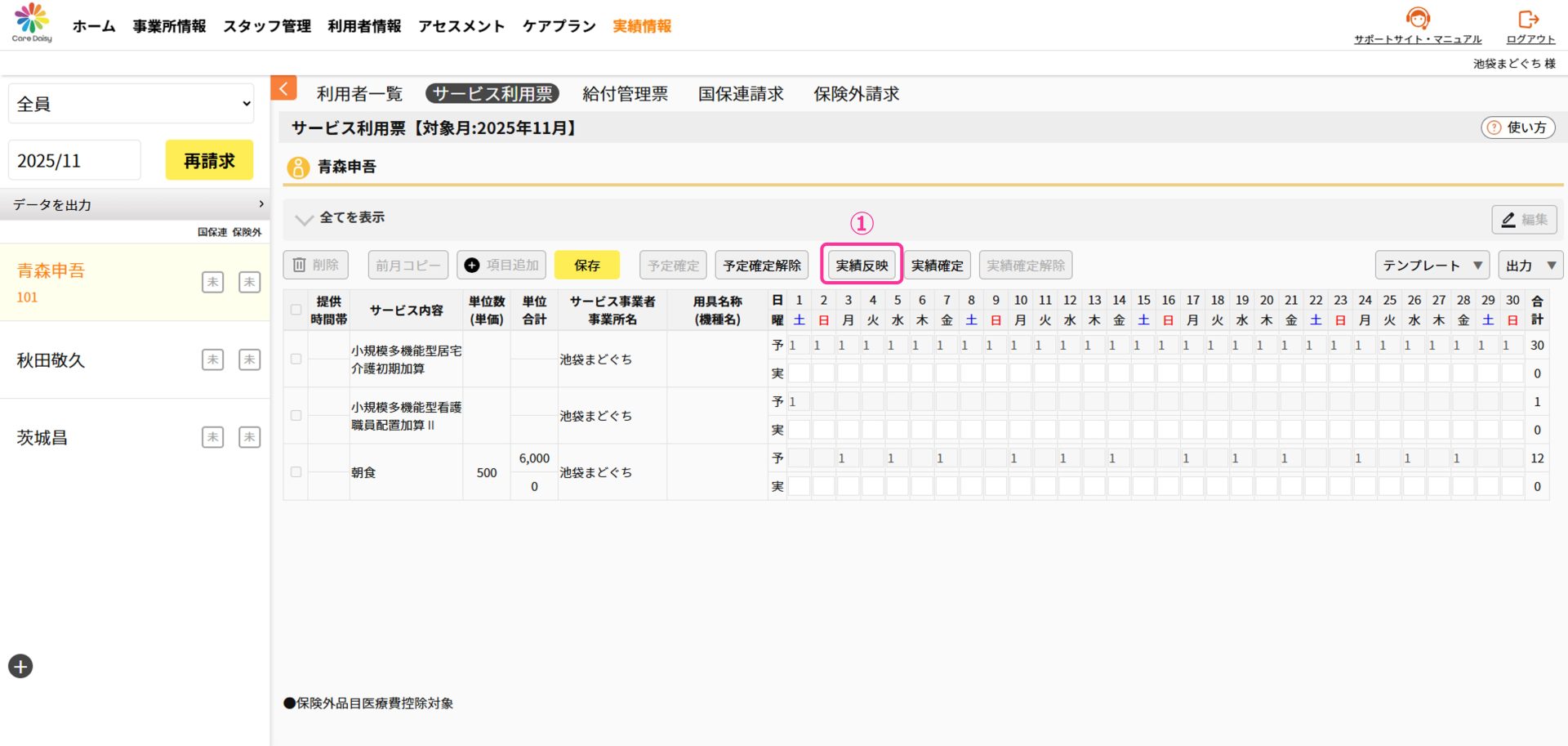The image size is (1568, 746).
Task: Click the 削除 trash can button
Action: (x=316, y=266)
